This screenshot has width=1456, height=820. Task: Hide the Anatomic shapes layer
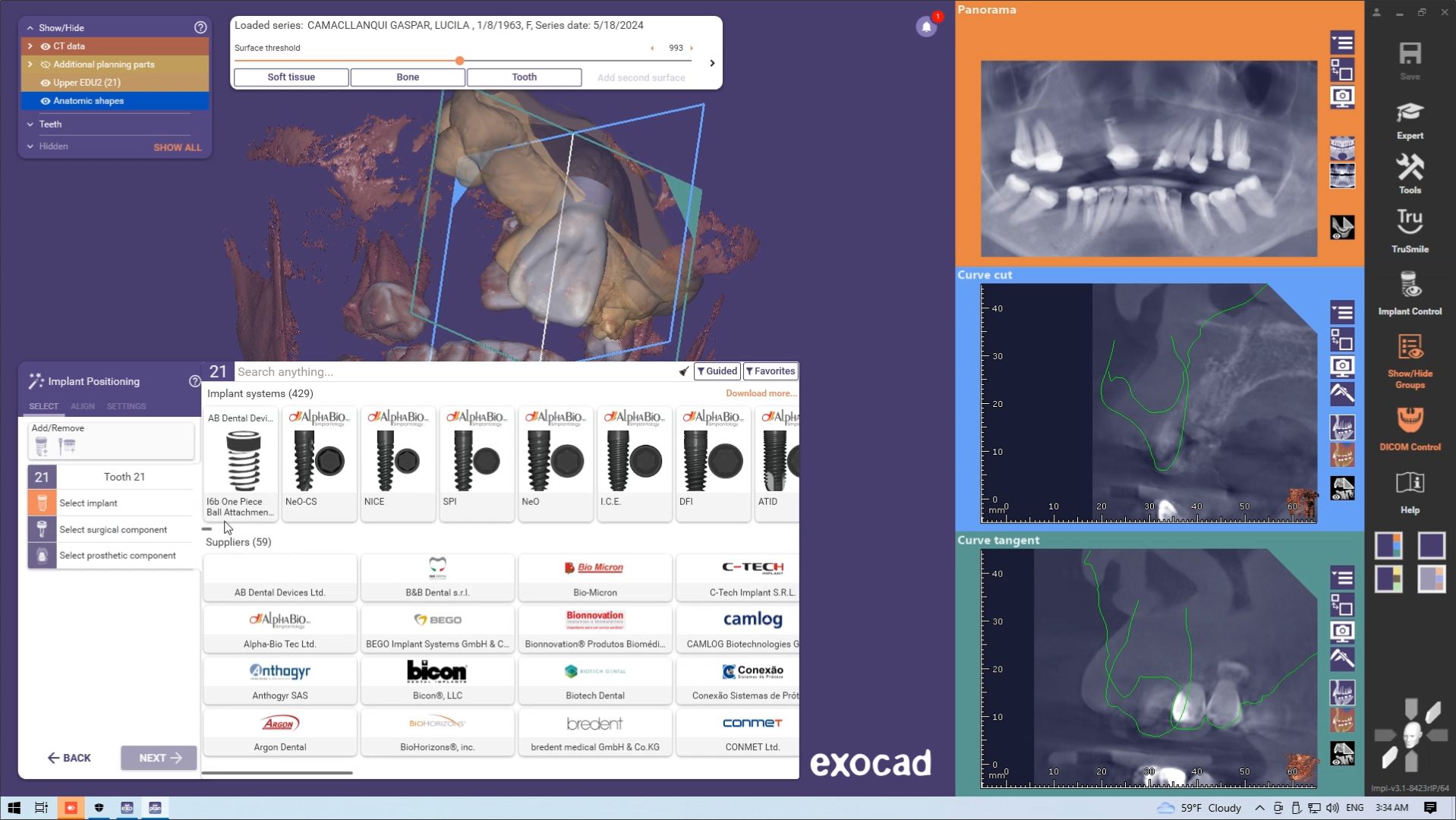tap(46, 101)
